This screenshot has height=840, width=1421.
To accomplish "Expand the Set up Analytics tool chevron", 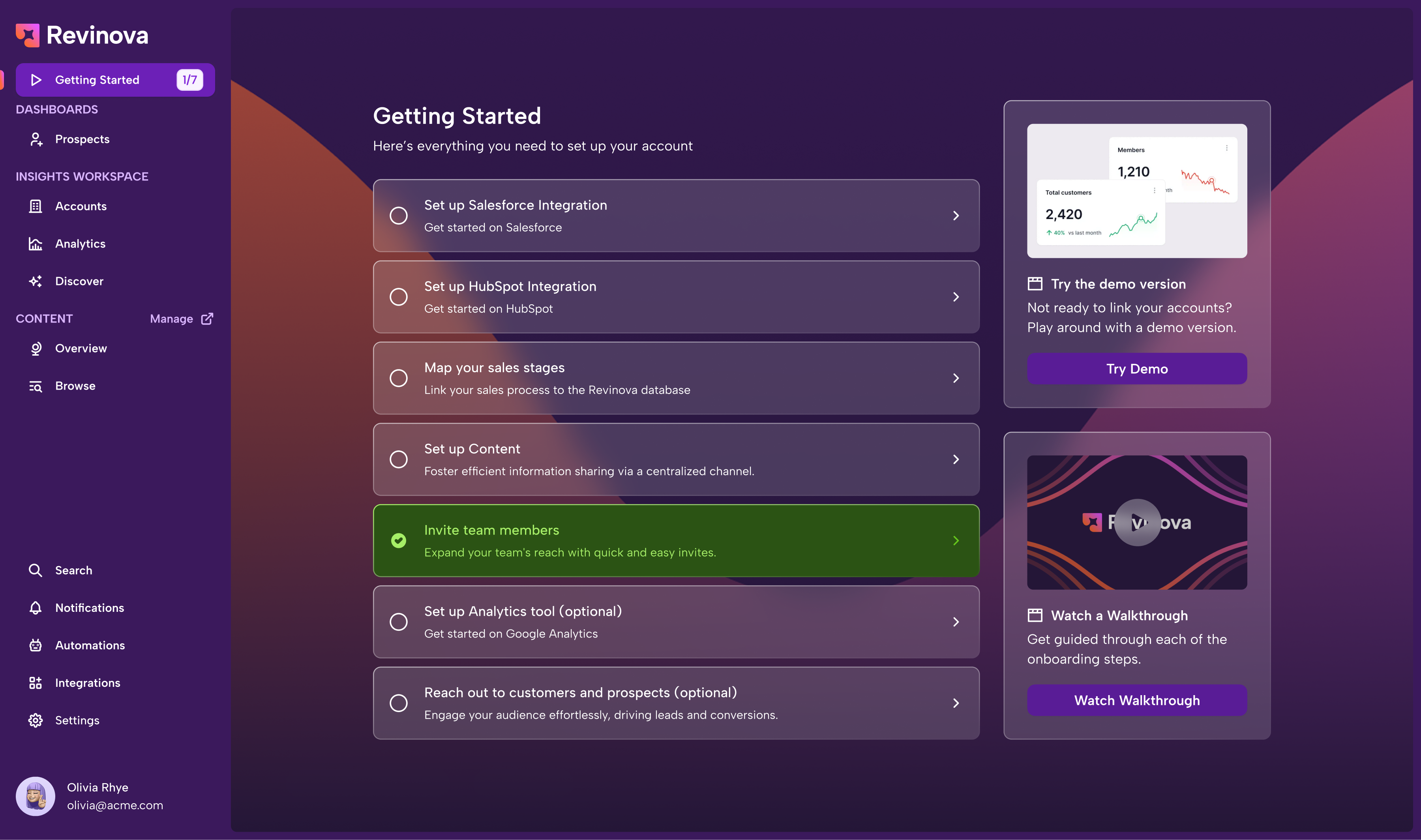I will pyautogui.click(x=956, y=621).
